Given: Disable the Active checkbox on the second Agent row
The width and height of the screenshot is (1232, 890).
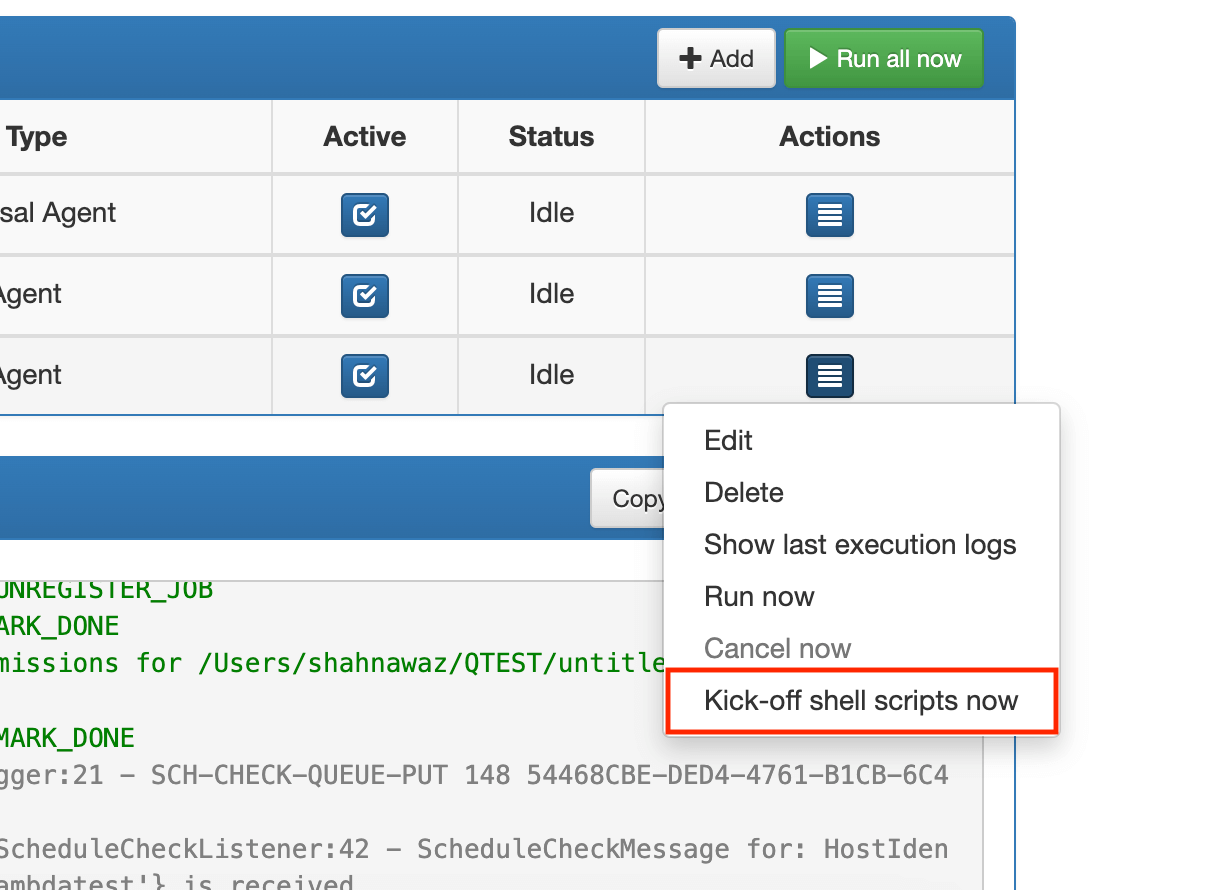Looking at the screenshot, I should pos(364,296).
